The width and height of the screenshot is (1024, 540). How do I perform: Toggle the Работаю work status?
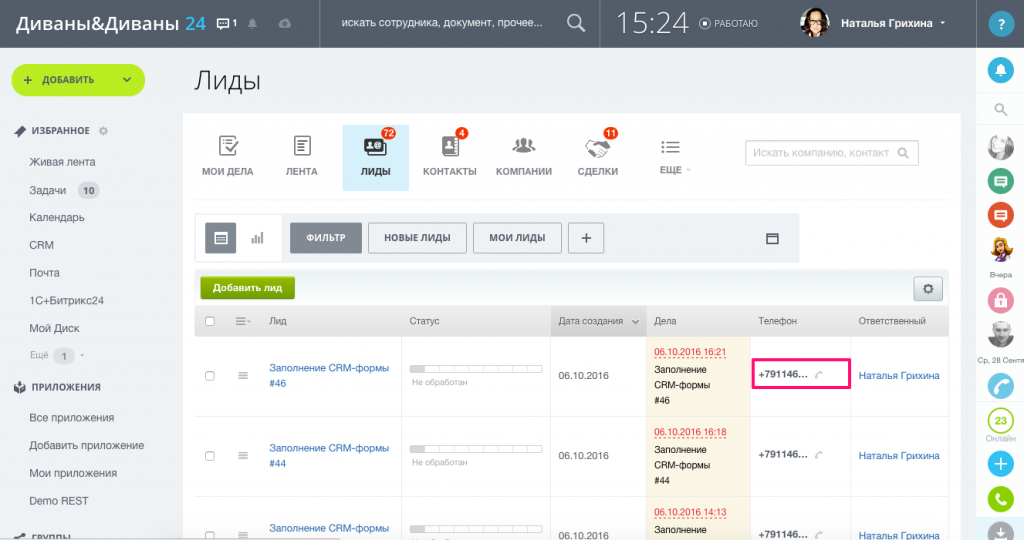pyautogui.click(x=728, y=24)
